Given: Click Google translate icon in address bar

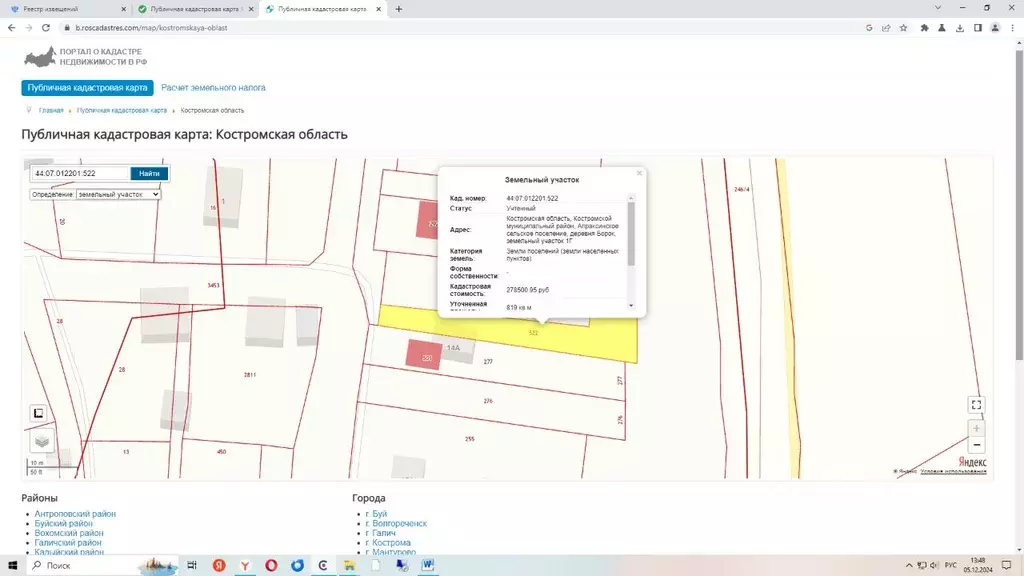Looking at the screenshot, I should (x=869, y=27).
